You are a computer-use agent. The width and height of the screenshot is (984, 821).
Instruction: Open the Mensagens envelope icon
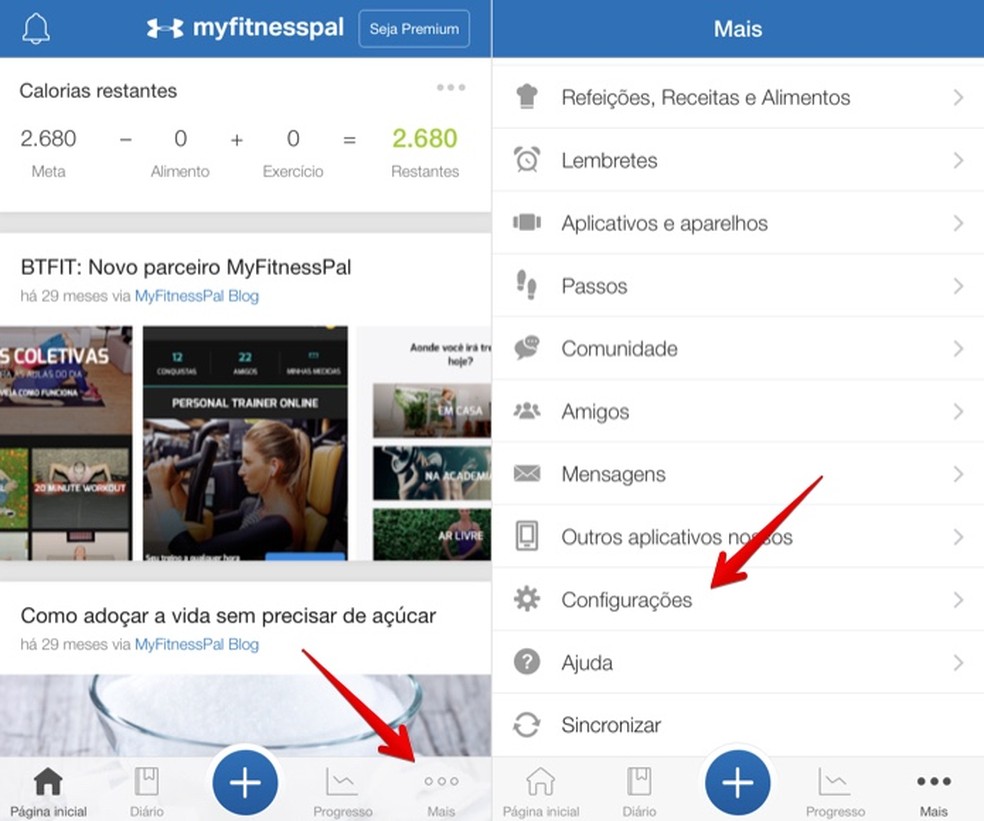point(527,473)
